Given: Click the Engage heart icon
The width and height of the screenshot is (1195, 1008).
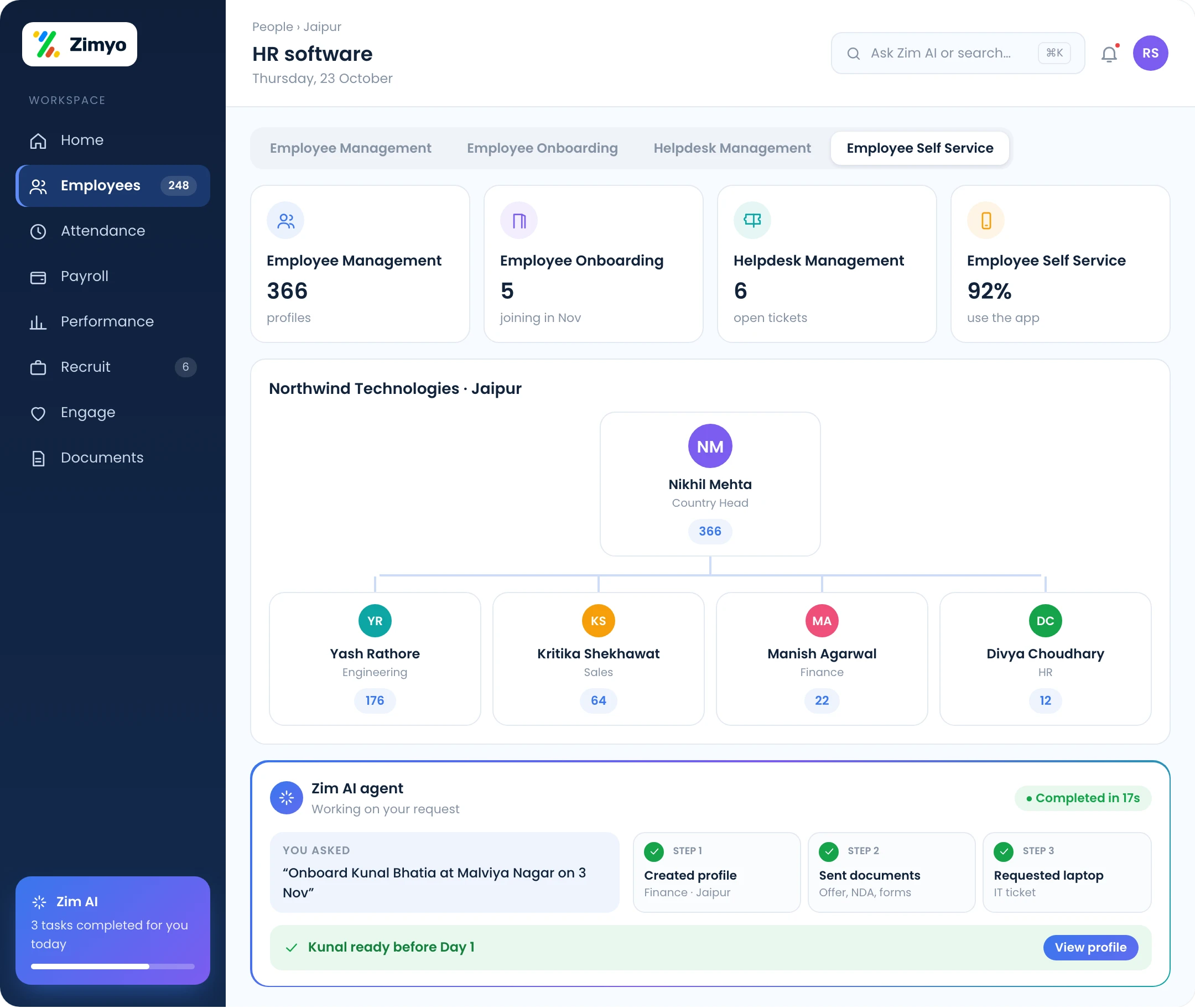Looking at the screenshot, I should (38, 413).
